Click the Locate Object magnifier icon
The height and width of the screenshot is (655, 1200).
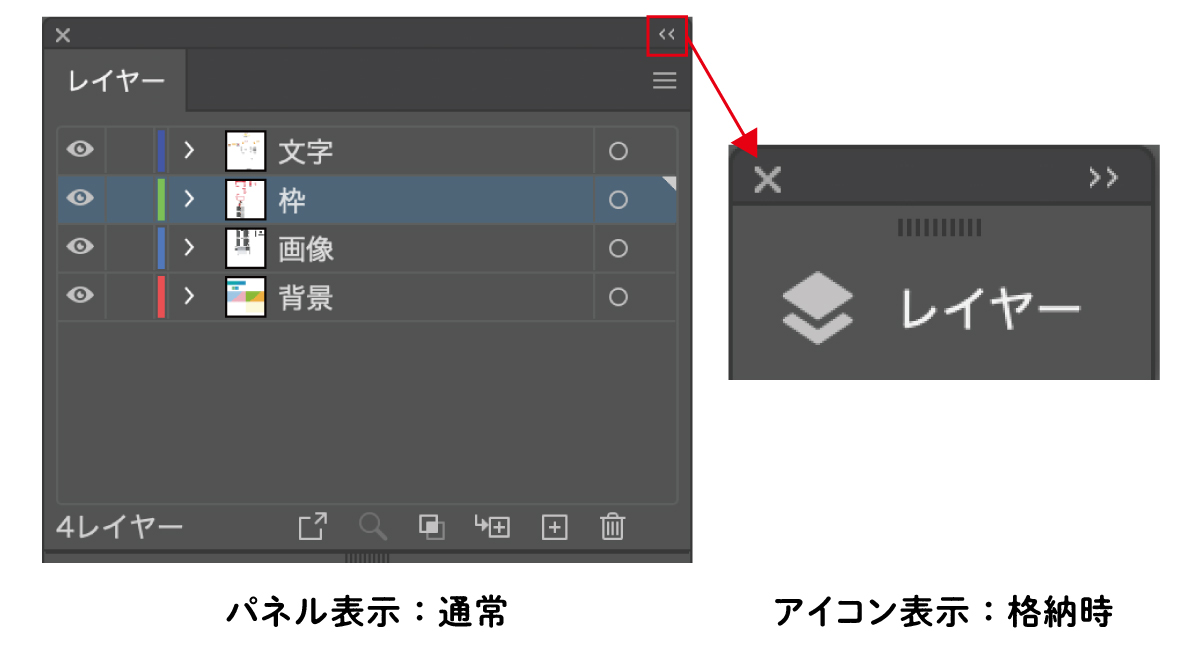(372, 526)
